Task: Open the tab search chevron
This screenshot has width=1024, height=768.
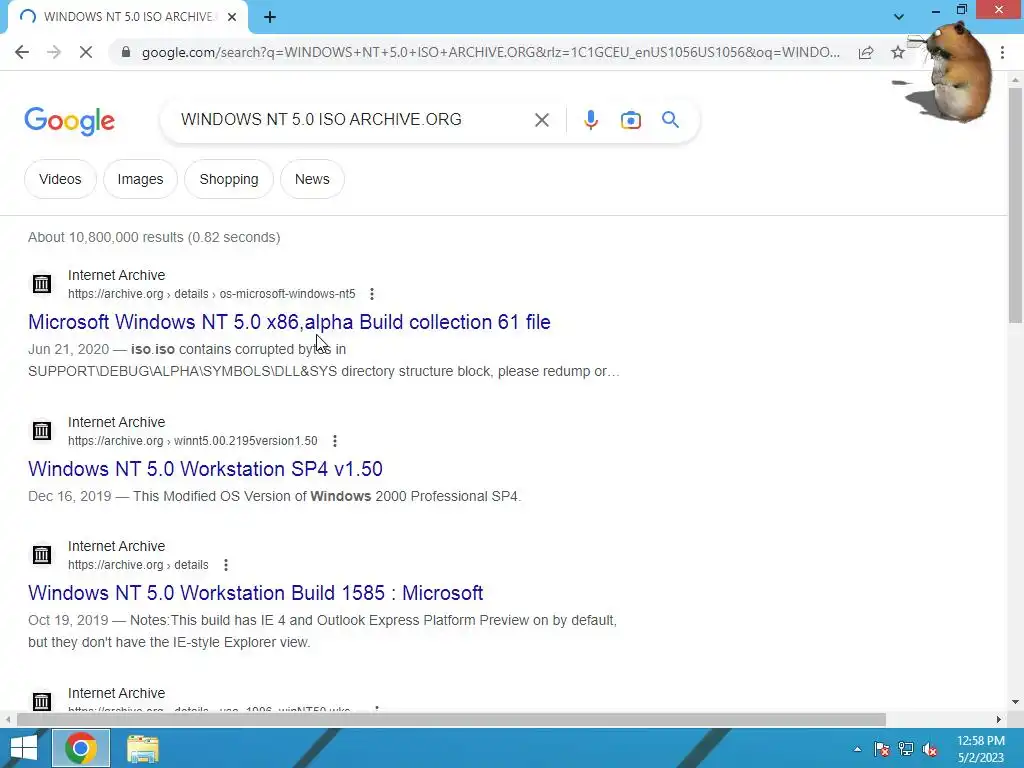Action: (899, 17)
